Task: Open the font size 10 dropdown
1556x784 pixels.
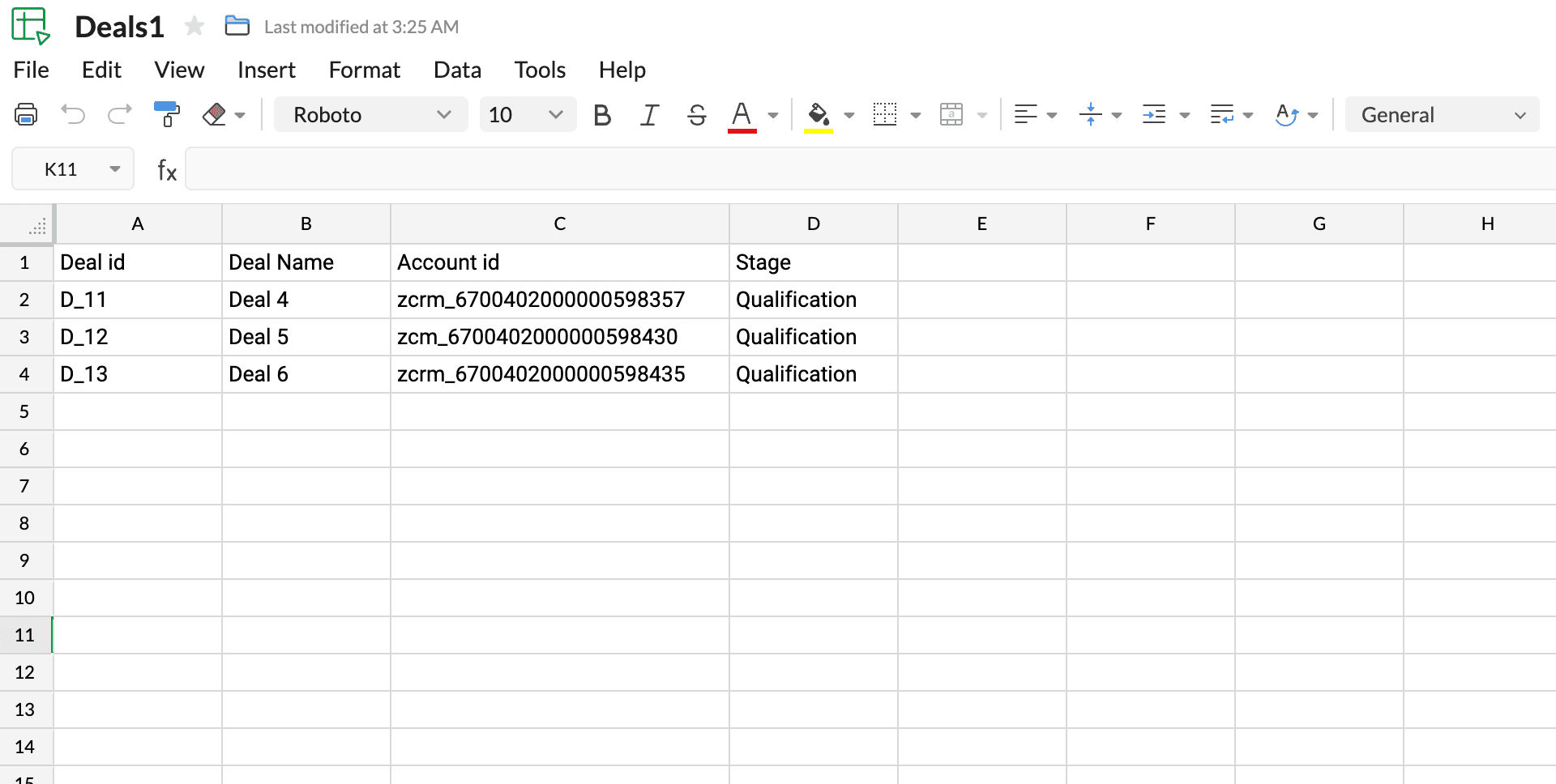Action: (x=528, y=115)
